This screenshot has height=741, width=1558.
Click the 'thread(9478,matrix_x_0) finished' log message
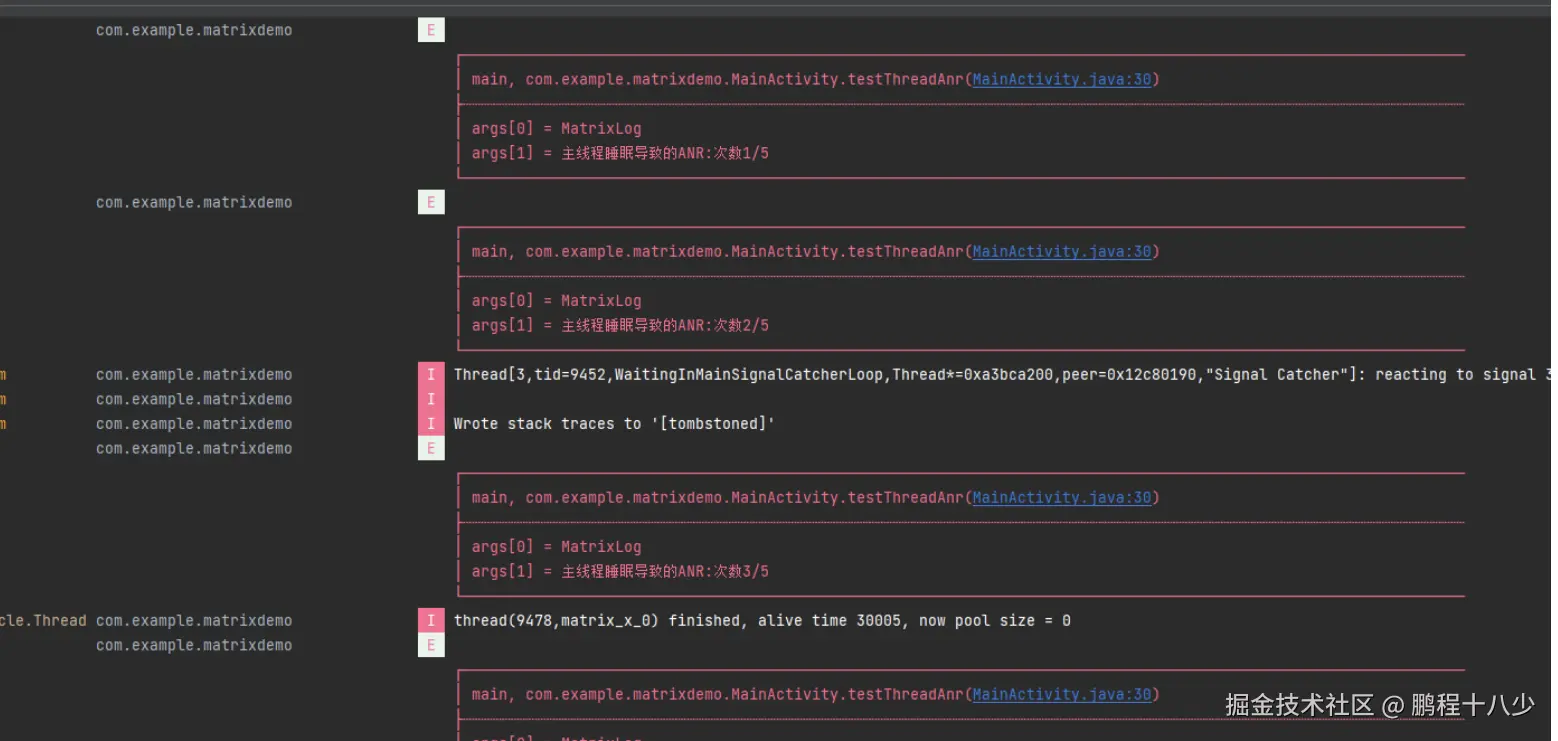(762, 621)
